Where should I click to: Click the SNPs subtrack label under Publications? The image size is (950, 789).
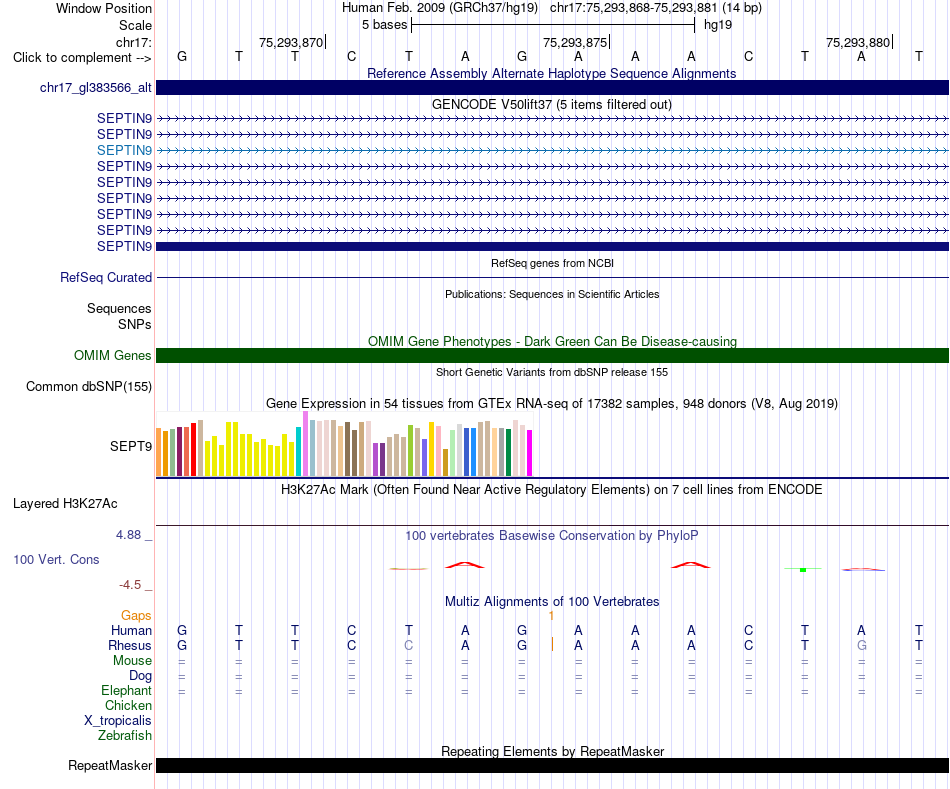pyautogui.click(x=135, y=324)
